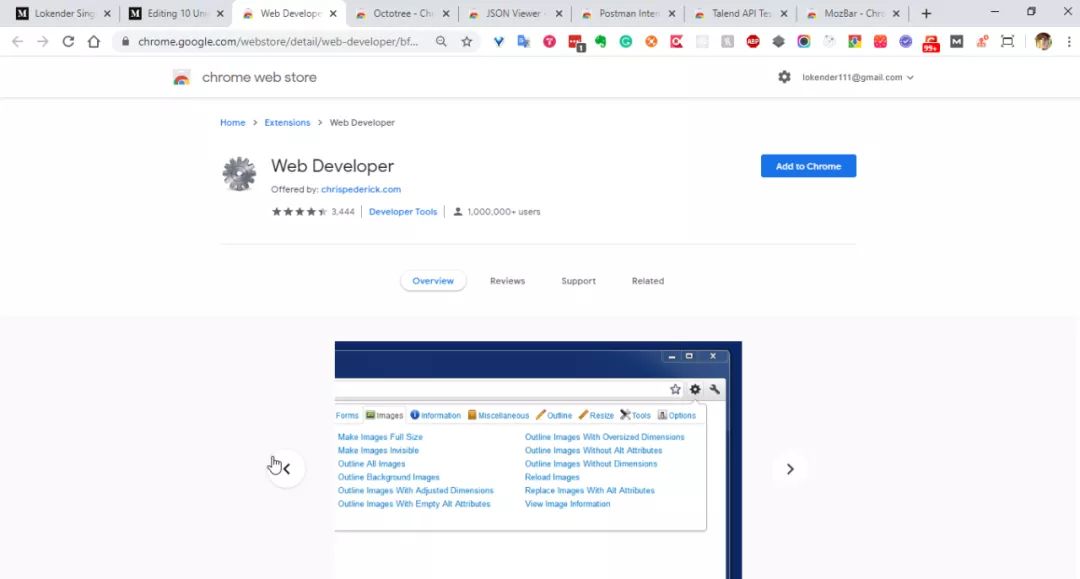Switch to the Overview tab

click(433, 281)
